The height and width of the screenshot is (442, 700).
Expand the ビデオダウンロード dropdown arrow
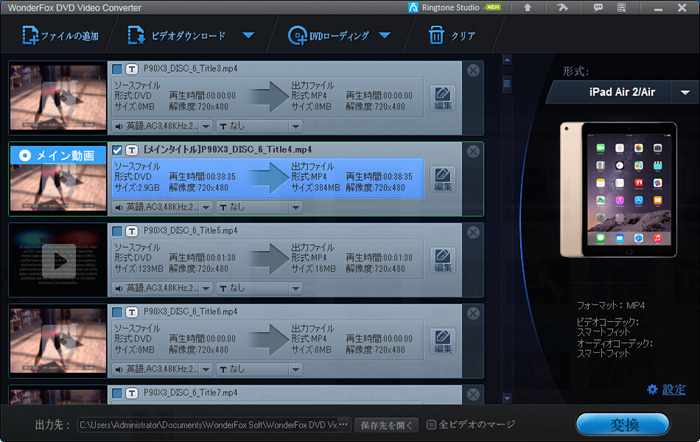pos(248,37)
